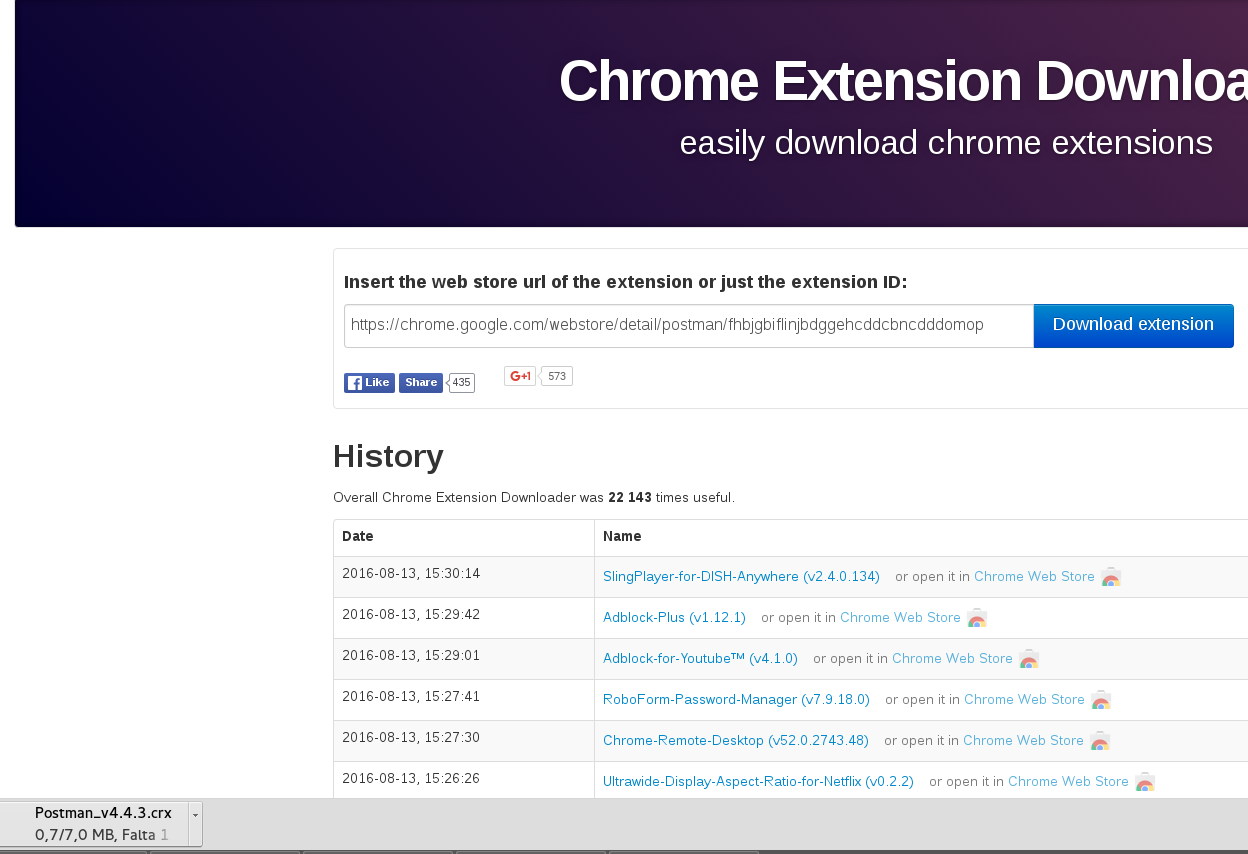Click the '22 143' times useful counter text

[630, 498]
